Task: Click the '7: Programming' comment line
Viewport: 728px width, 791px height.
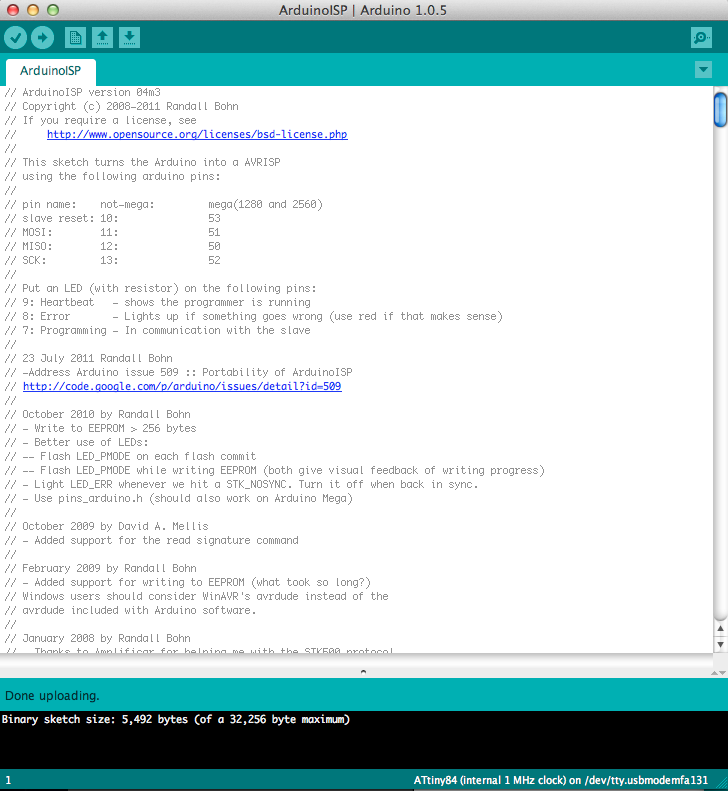Action: tap(158, 330)
